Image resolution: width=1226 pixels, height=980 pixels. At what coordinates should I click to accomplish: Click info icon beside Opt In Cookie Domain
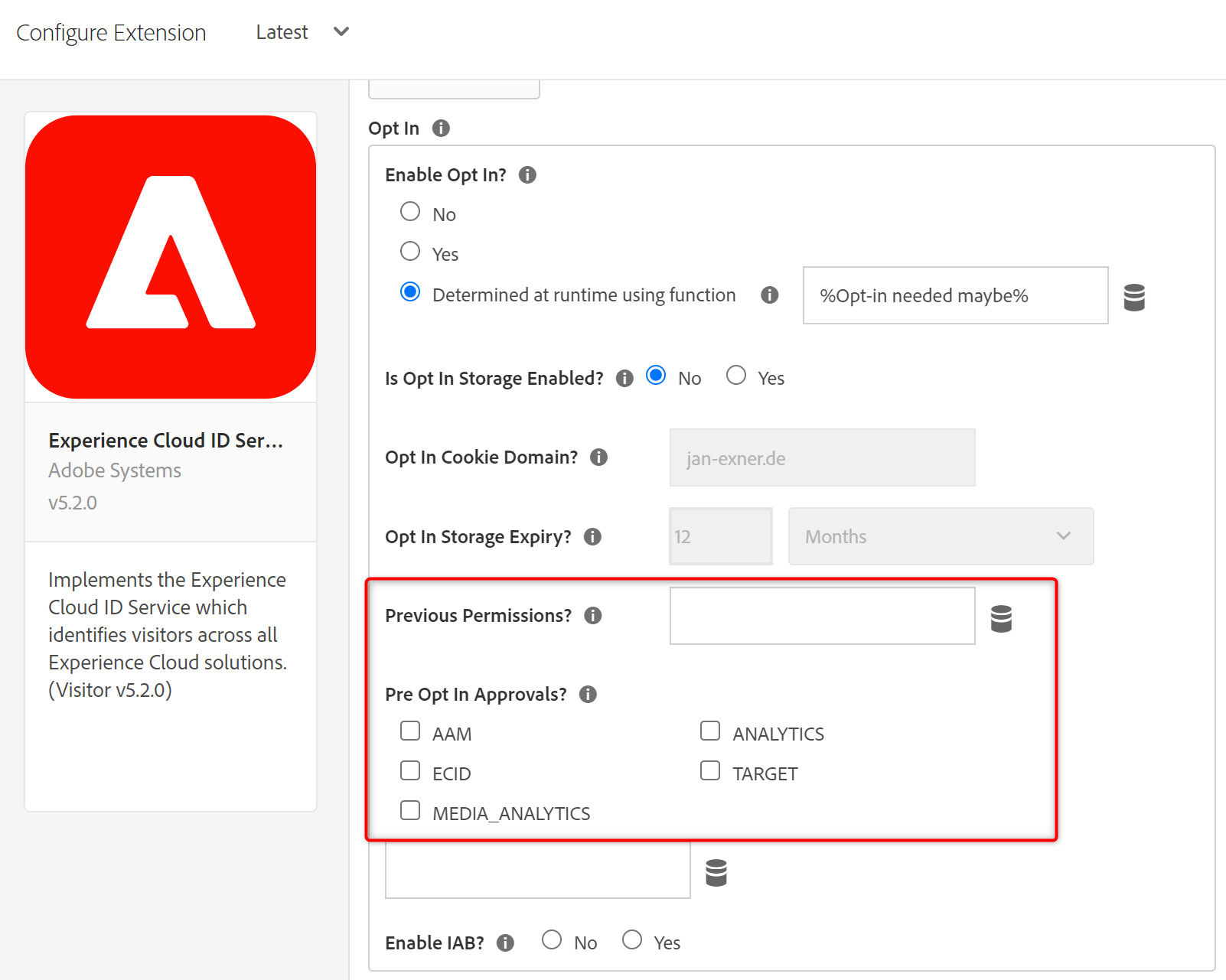click(598, 457)
